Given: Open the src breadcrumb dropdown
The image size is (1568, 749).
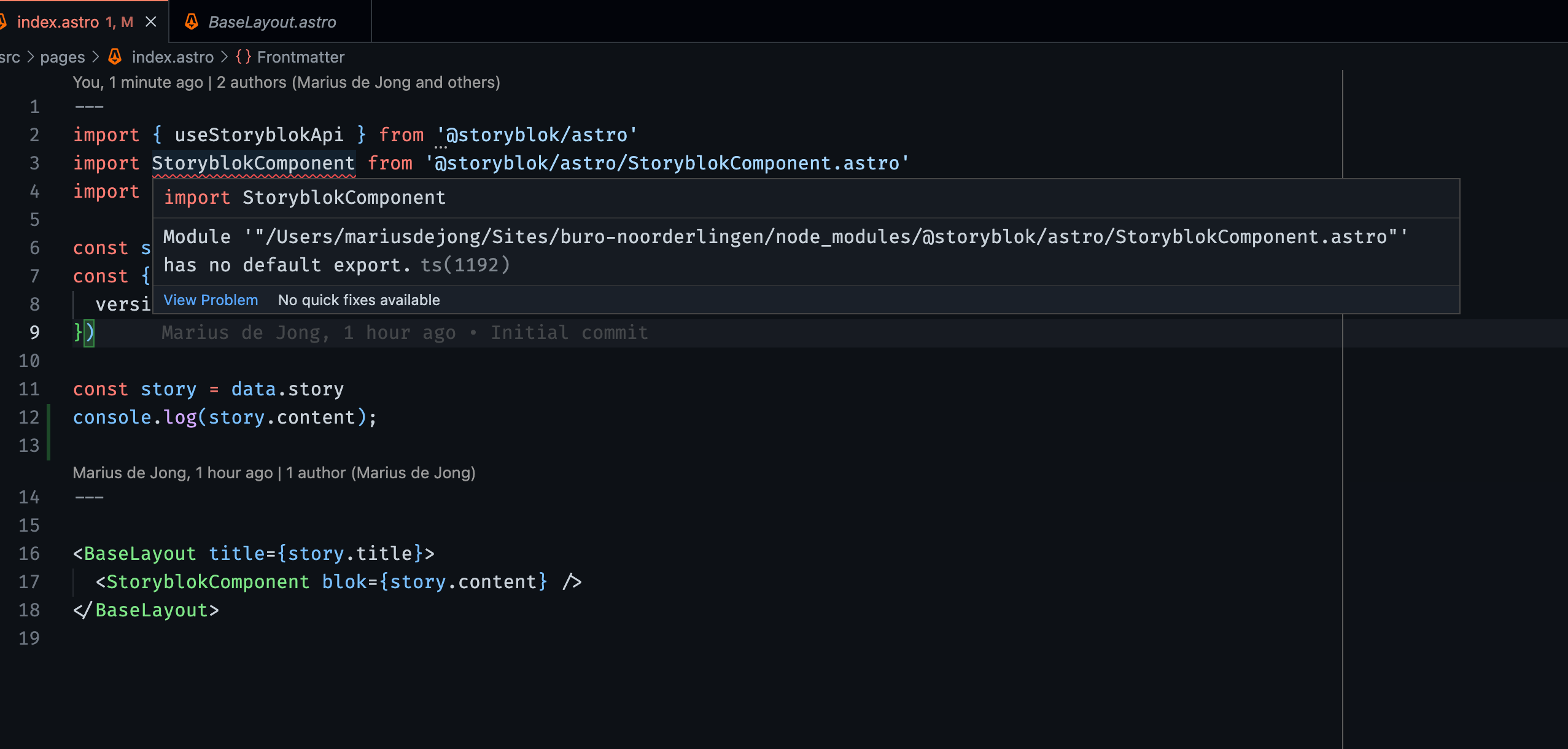Looking at the screenshot, I should (10, 56).
